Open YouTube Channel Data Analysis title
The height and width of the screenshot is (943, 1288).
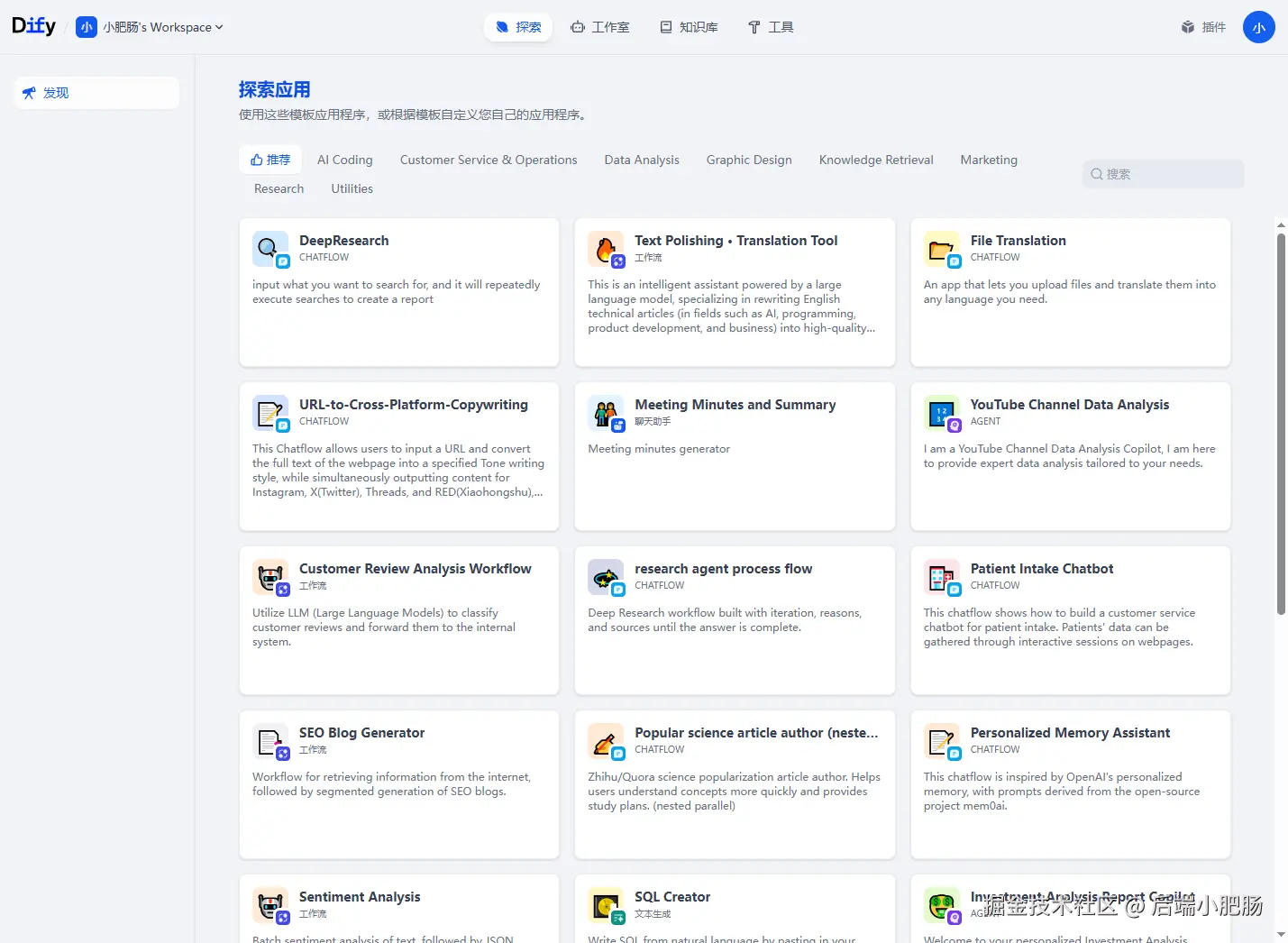pyautogui.click(x=1070, y=405)
